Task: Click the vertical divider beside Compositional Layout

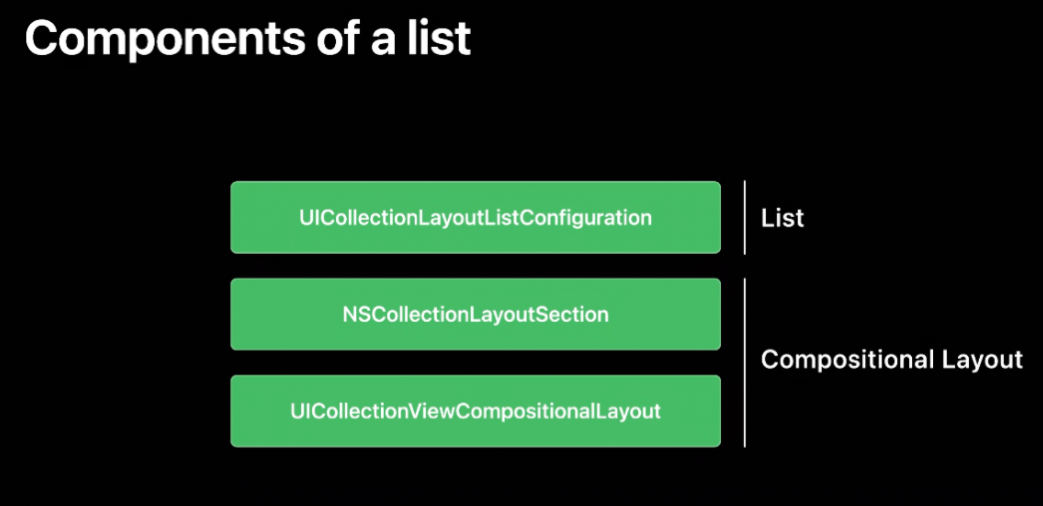Action: tap(745, 362)
